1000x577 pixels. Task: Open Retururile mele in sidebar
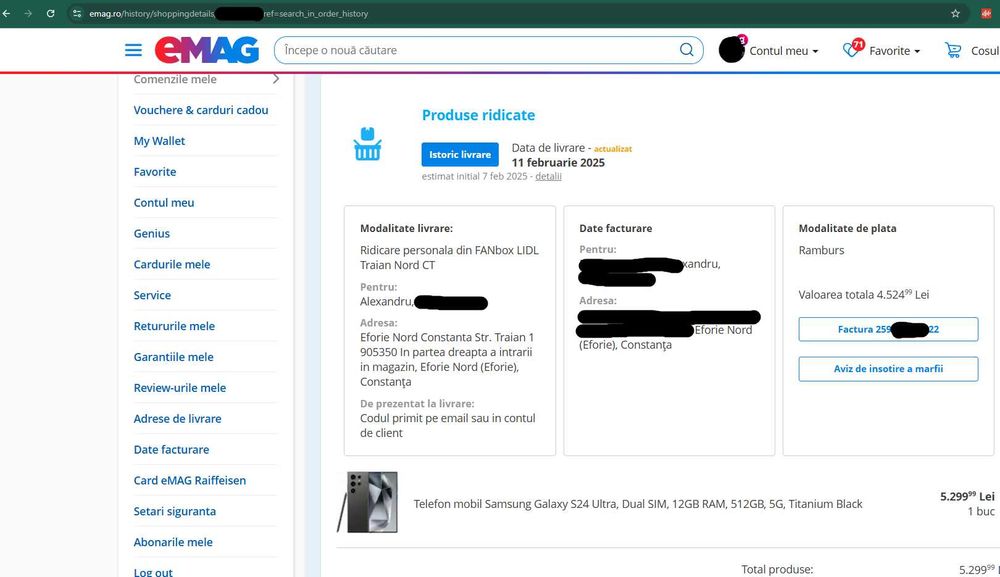coord(174,326)
